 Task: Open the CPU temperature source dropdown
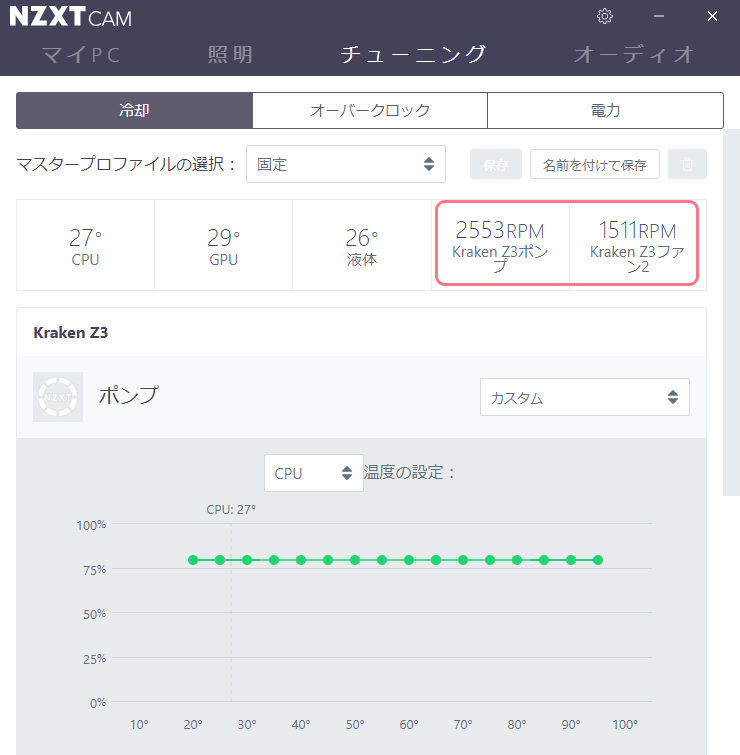[x=313, y=473]
